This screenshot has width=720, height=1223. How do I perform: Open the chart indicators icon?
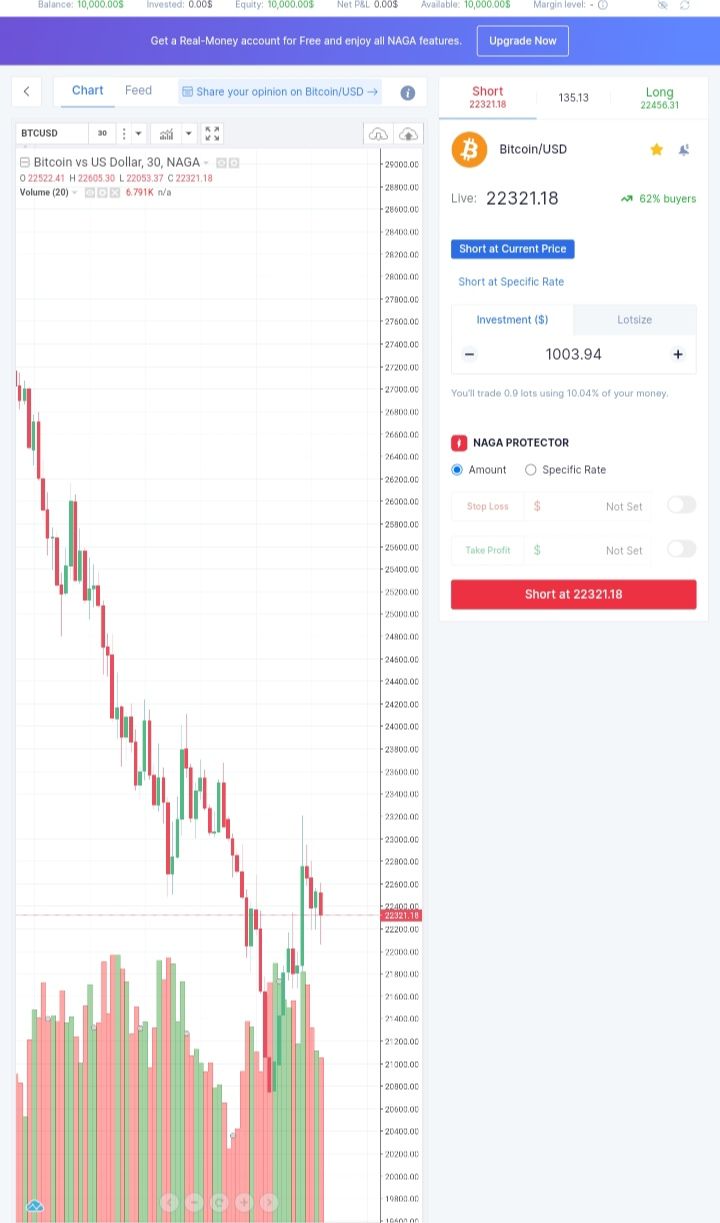[165, 133]
